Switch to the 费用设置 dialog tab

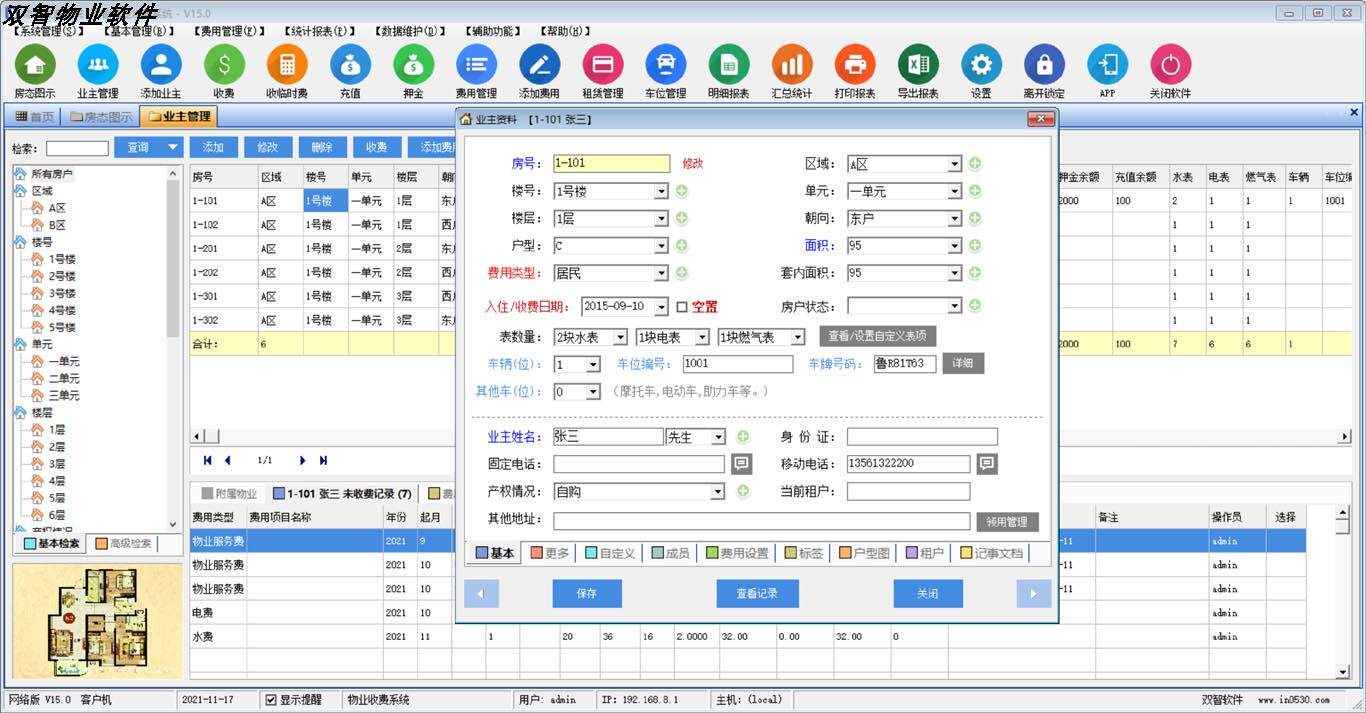click(736, 553)
